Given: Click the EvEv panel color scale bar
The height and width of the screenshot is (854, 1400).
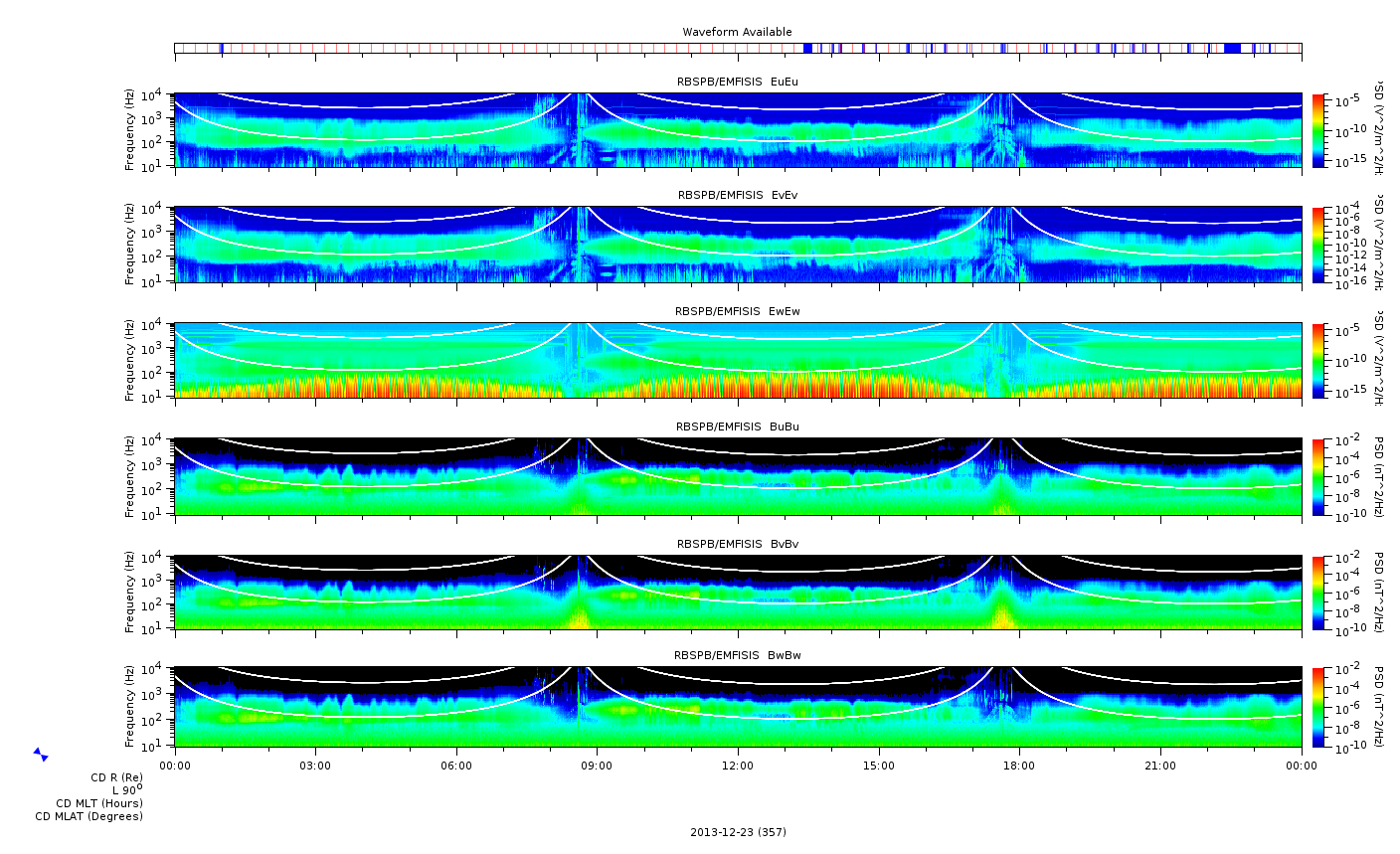Looking at the screenshot, I should pyautogui.click(x=1318, y=245).
